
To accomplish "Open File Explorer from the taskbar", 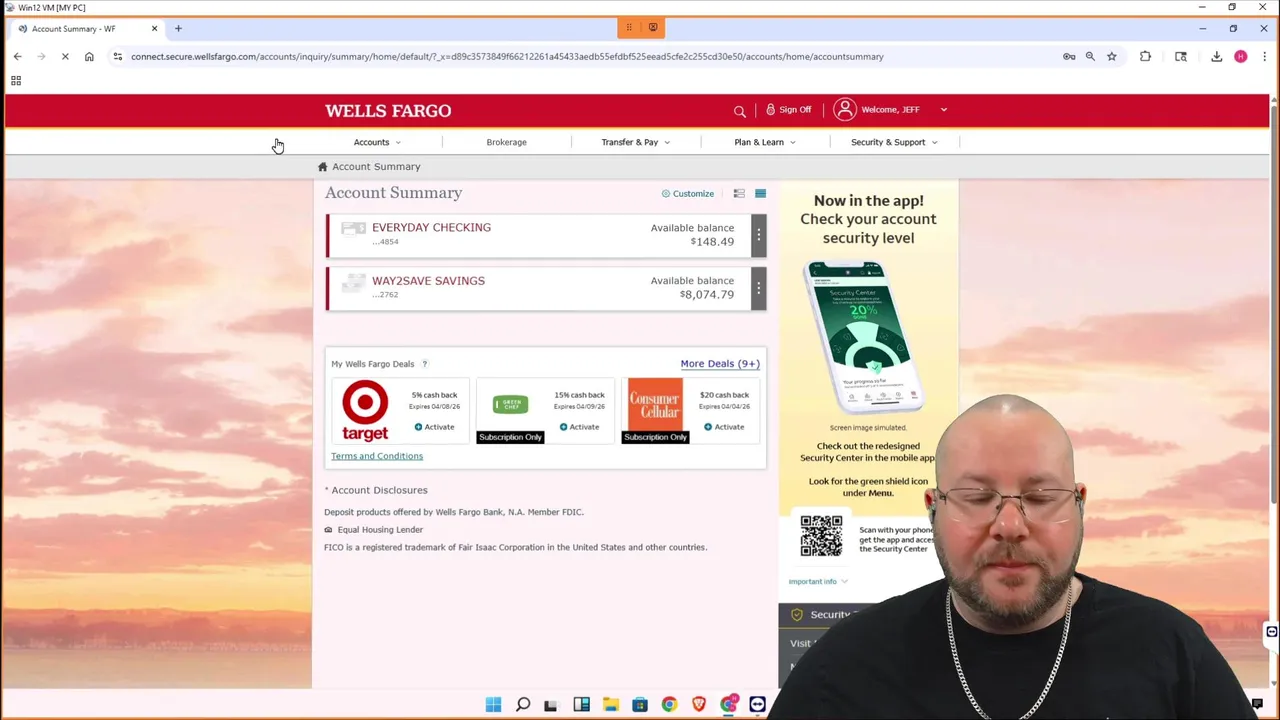I will click(610, 705).
